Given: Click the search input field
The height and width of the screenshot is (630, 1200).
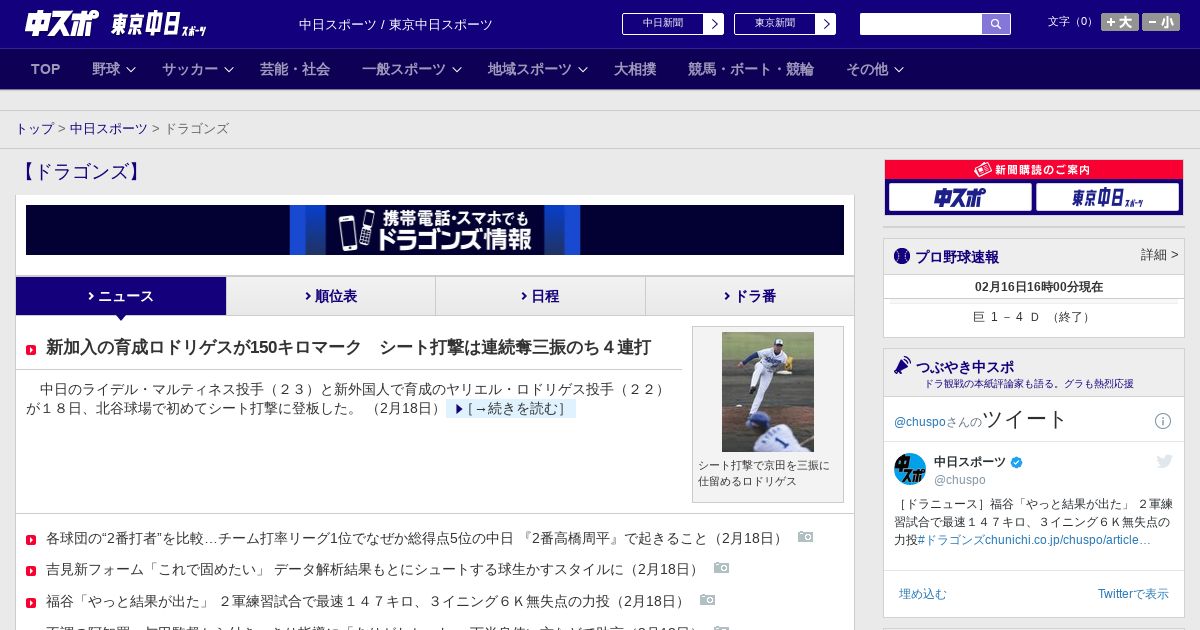Looking at the screenshot, I should pyautogui.click(x=921, y=24).
